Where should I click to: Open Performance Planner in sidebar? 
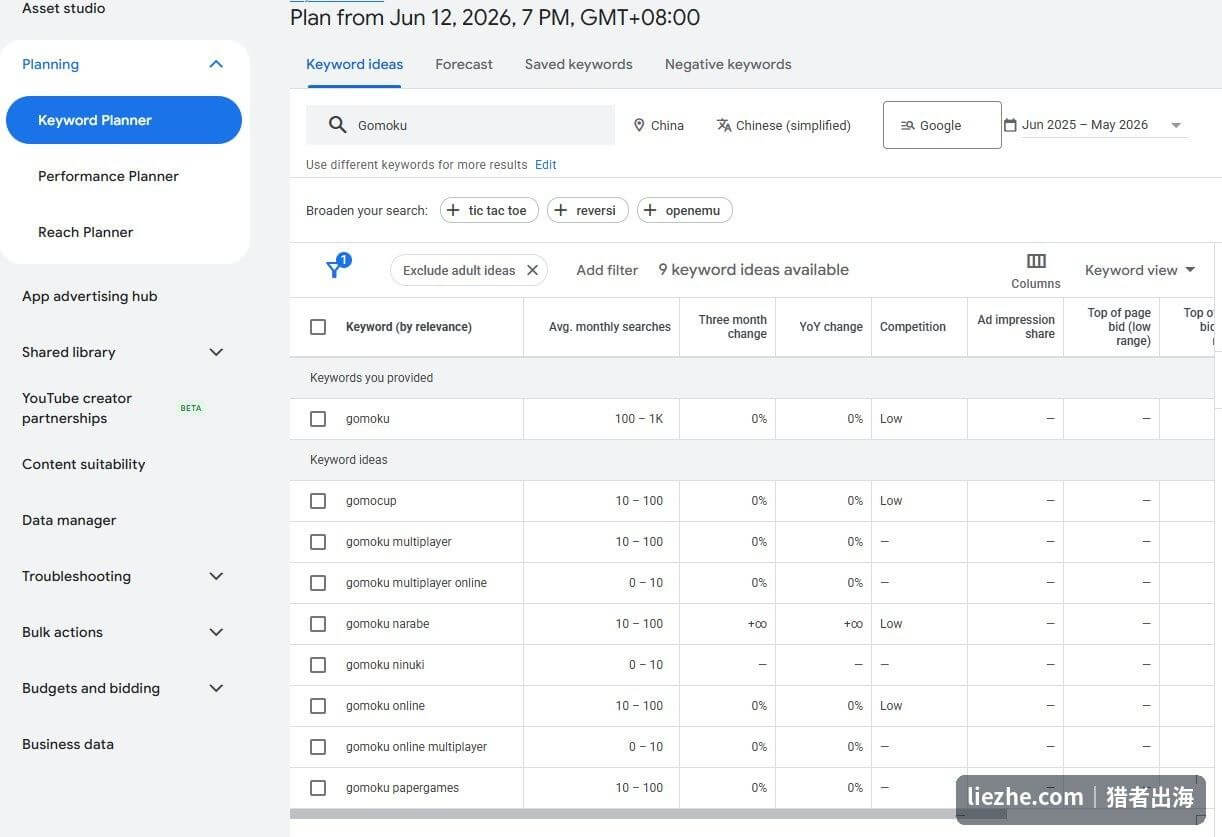[x=108, y=176]
